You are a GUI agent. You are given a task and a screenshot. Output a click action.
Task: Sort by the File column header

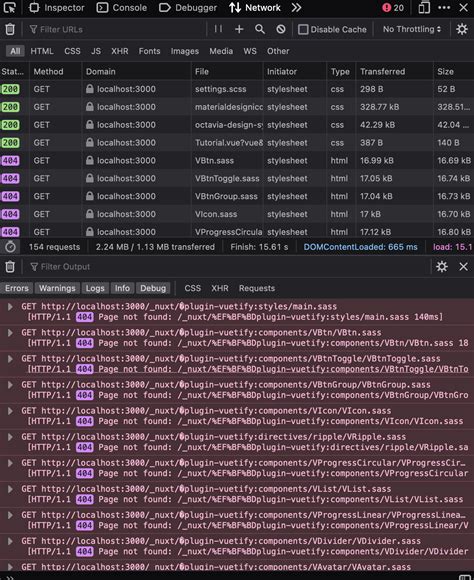click(x=227, y=71)
